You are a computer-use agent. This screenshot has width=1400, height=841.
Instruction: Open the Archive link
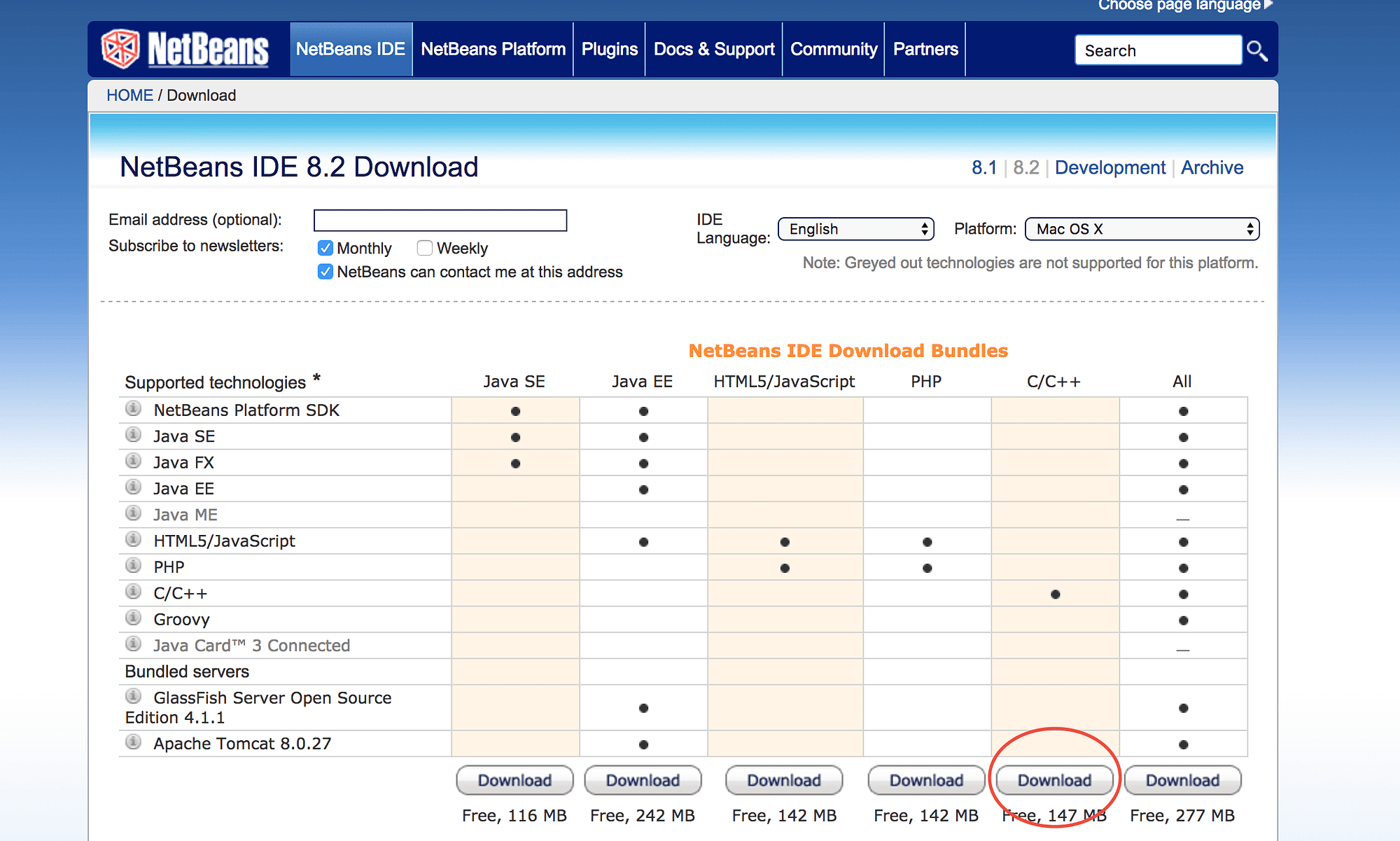click(1212, 167)
